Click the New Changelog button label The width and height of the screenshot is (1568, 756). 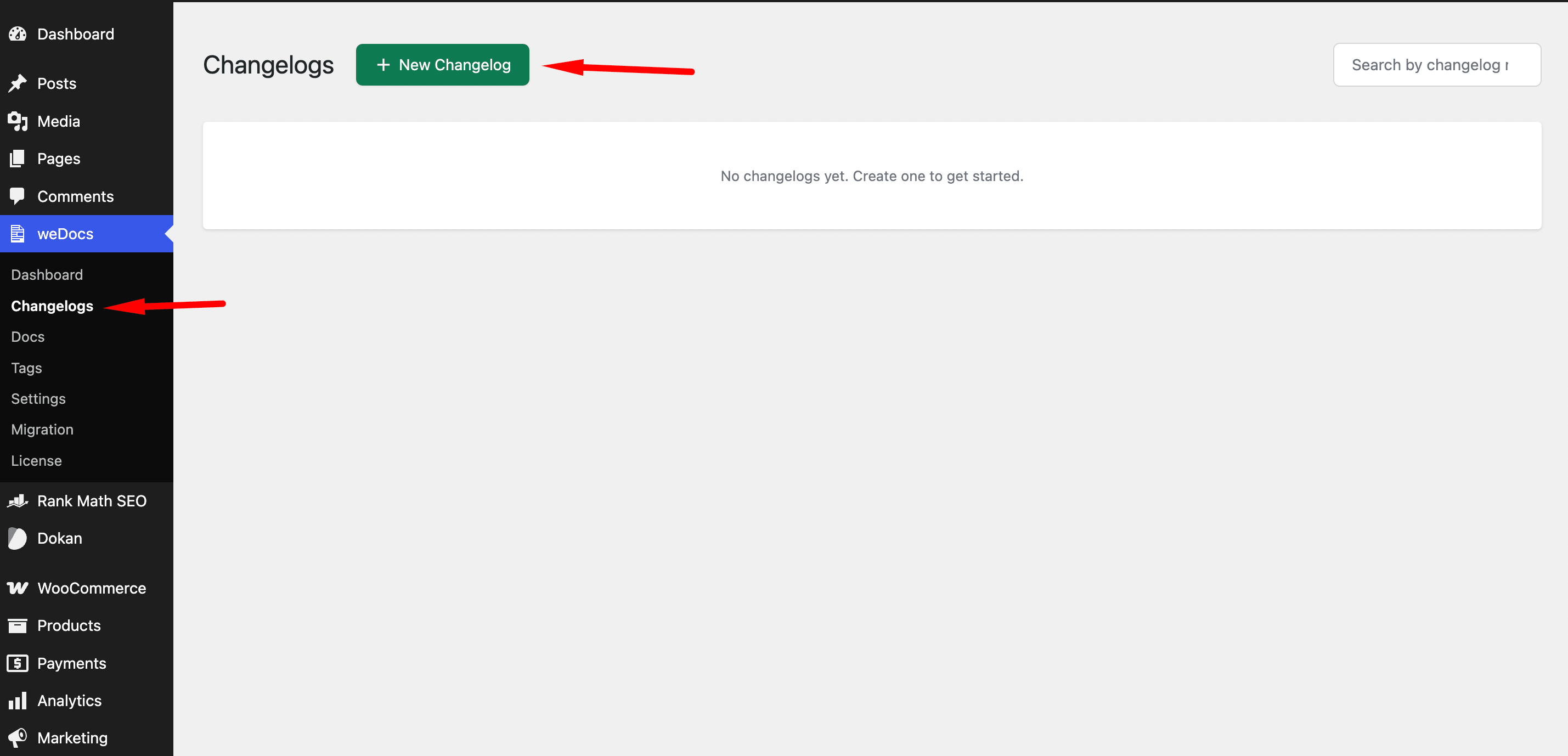tap(455, 65)
